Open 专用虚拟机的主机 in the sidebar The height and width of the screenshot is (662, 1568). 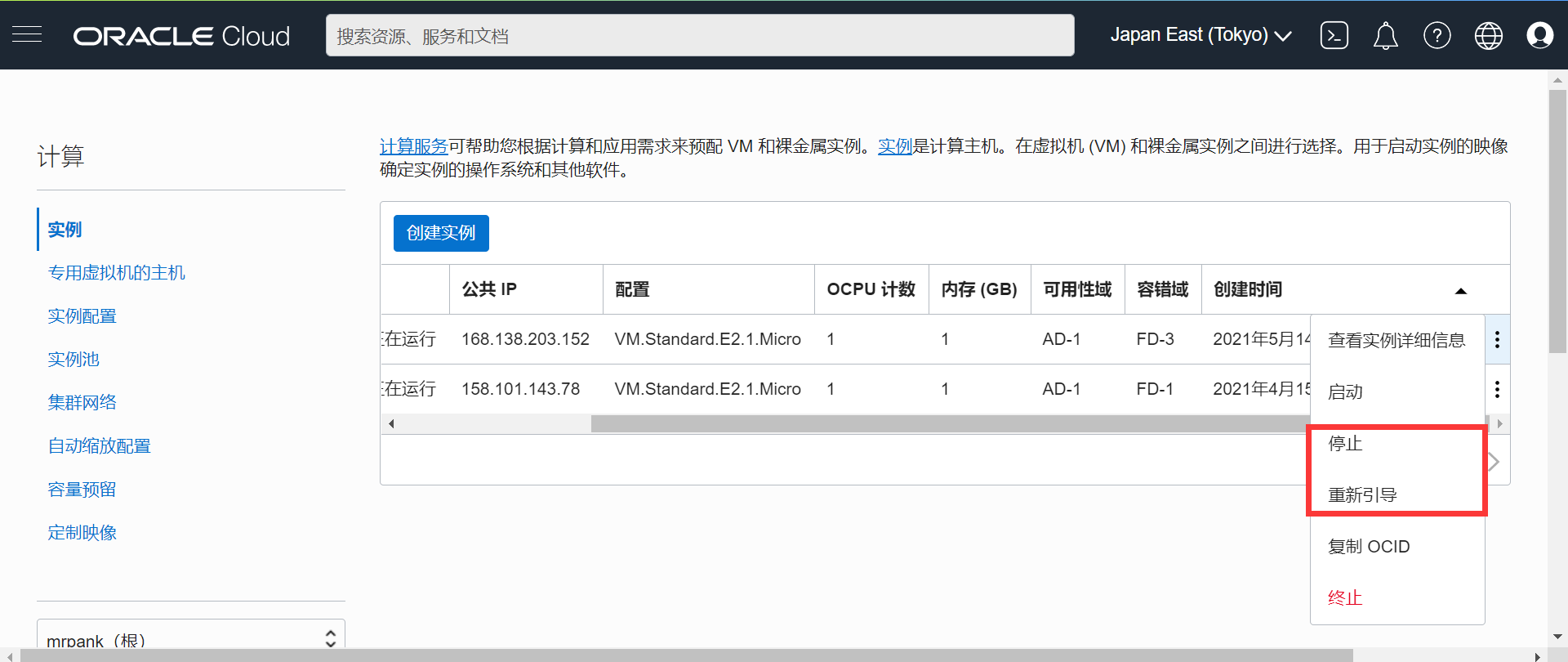click(116, 273)
